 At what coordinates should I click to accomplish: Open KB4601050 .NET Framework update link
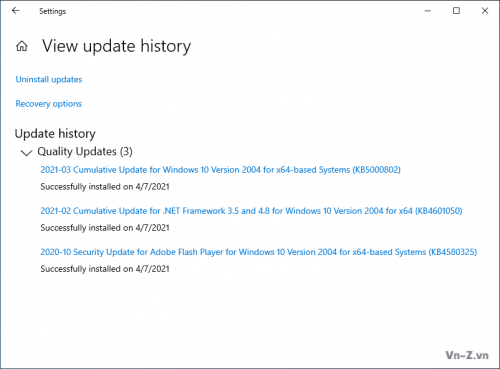pyautogui.click(x=251, y=211)
